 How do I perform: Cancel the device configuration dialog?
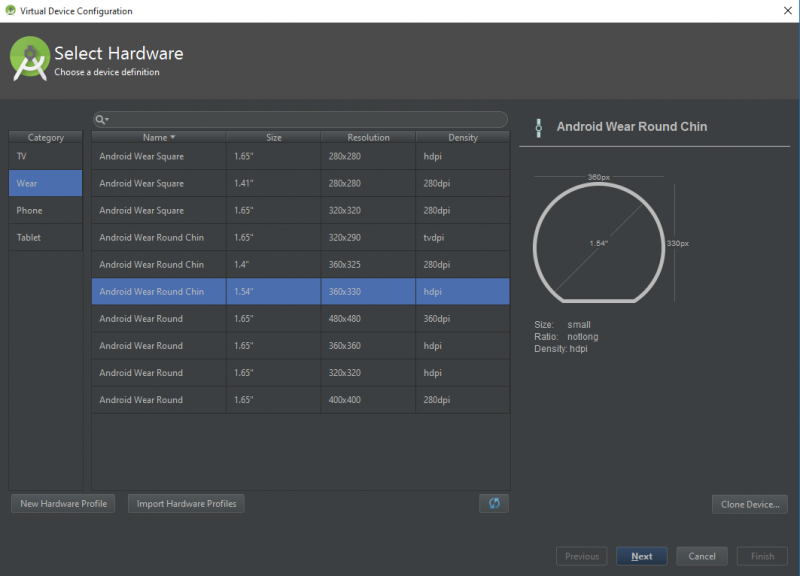coord(701,557)
